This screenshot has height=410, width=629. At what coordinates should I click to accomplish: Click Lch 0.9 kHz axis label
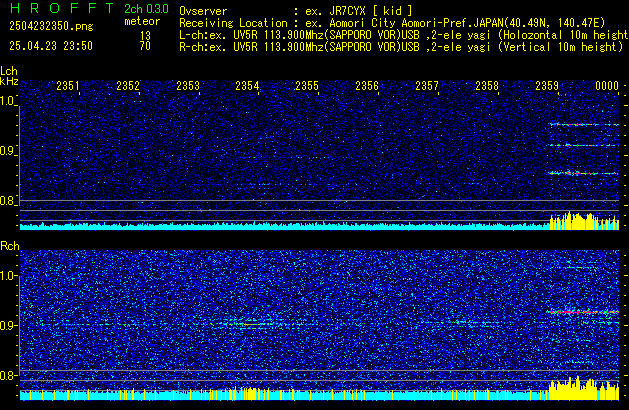click(x=8, y=151)
